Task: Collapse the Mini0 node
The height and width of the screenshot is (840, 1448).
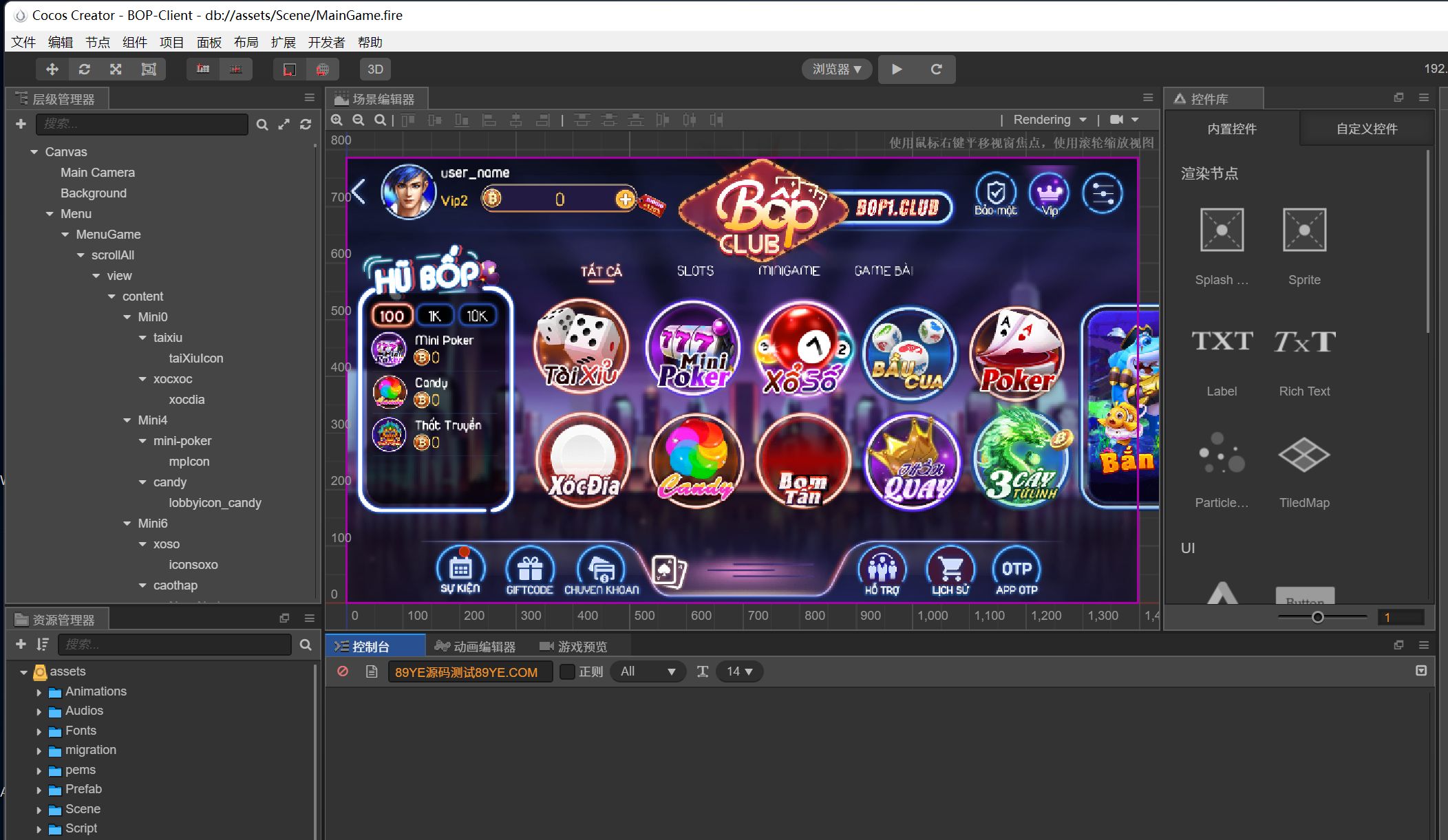Action: (127, 317)
